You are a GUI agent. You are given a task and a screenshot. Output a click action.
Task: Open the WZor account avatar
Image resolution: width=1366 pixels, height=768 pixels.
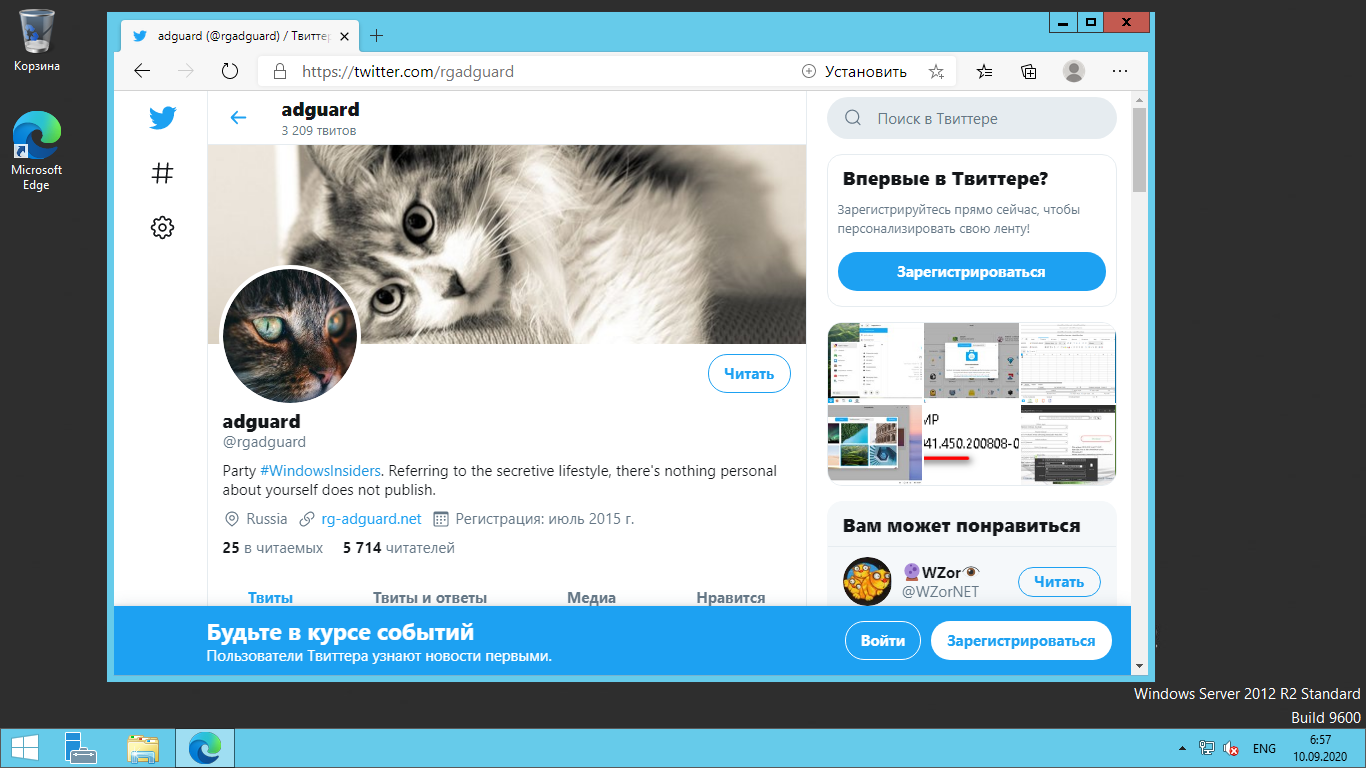coord(867,581)
